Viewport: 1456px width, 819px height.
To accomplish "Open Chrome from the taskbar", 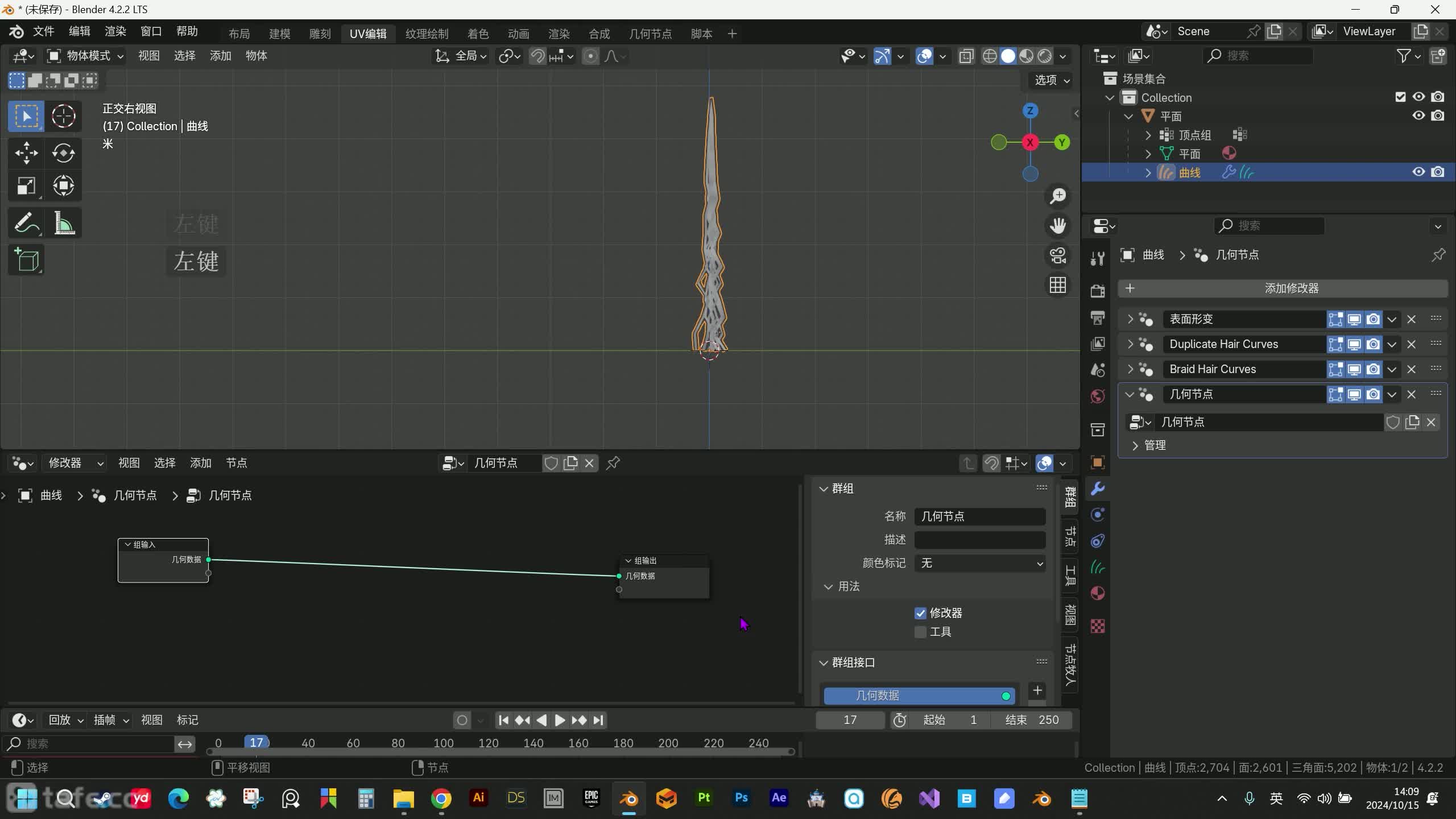I will [441, 799].
